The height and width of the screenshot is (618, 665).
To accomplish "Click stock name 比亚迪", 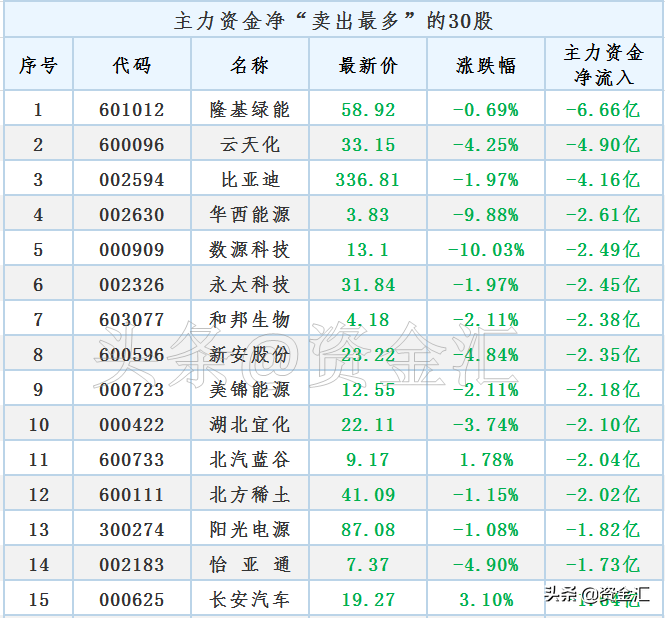I will tap(250, 180).
